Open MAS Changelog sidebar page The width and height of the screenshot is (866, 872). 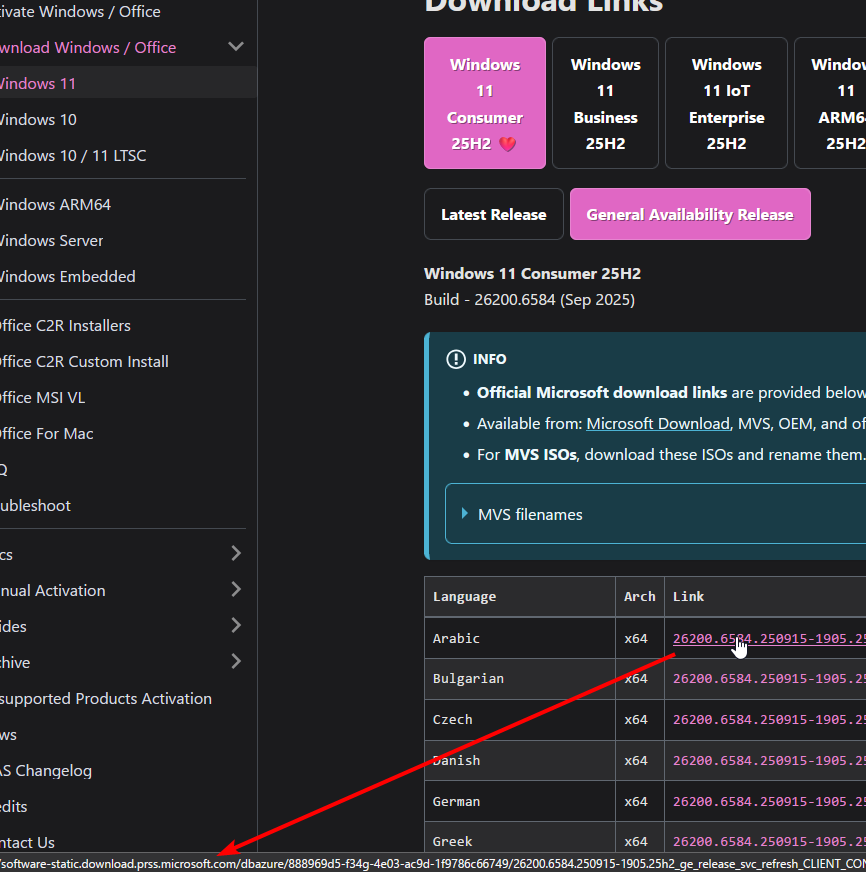point(46,771)
